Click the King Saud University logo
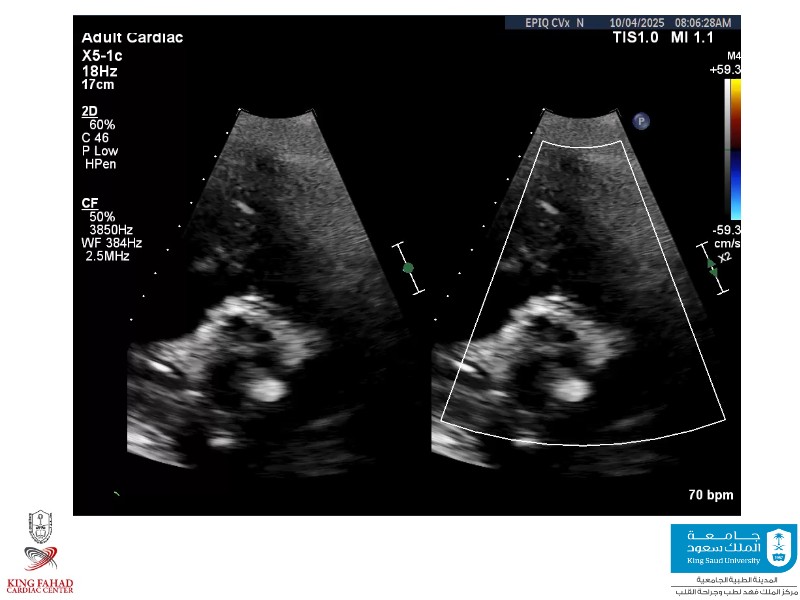Image resolution: width=800 pixels, height=600 pixels. pyautogui.click(x=733, y=549)
